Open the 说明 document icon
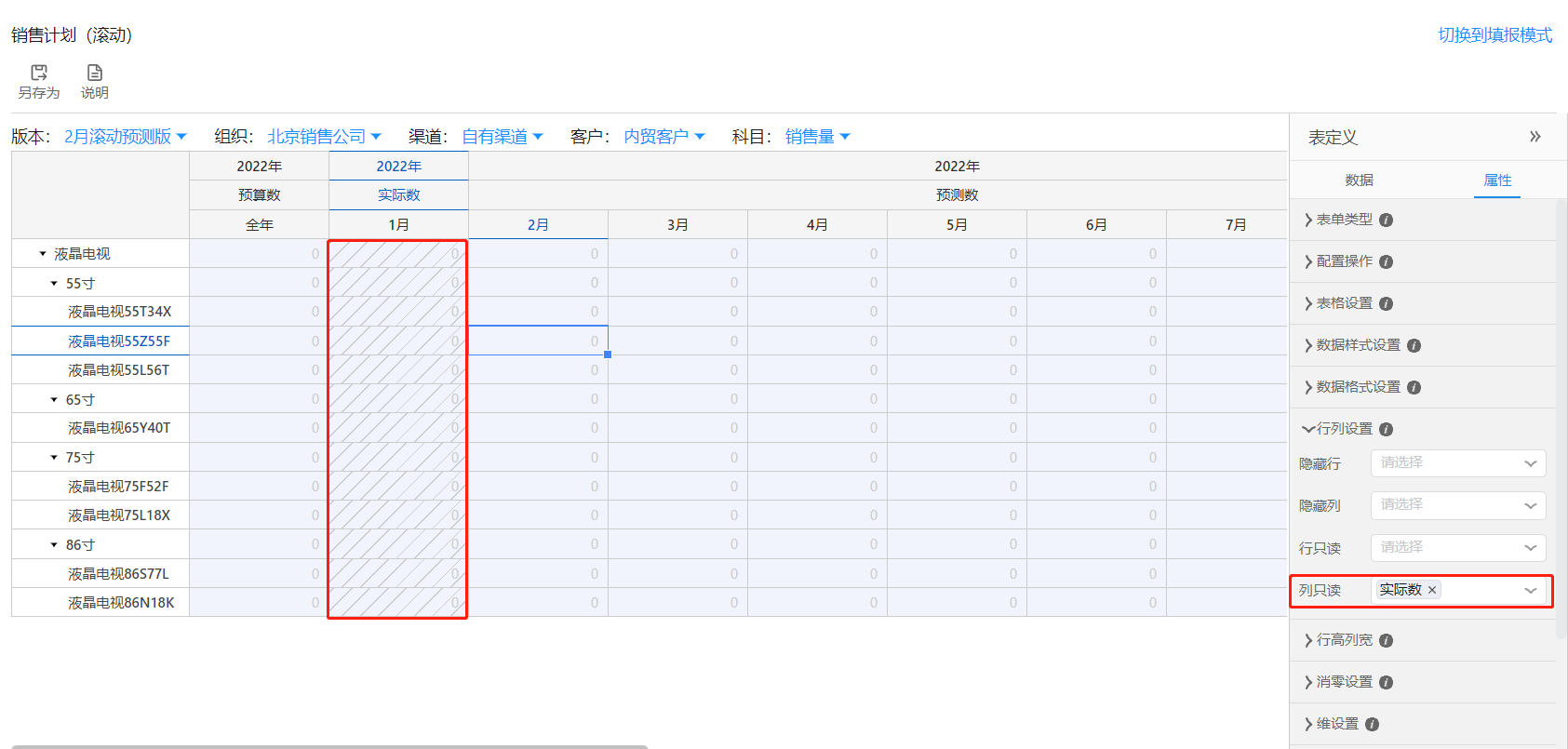The width and height of the screenshot is (1568, 749). click(94, 73)
